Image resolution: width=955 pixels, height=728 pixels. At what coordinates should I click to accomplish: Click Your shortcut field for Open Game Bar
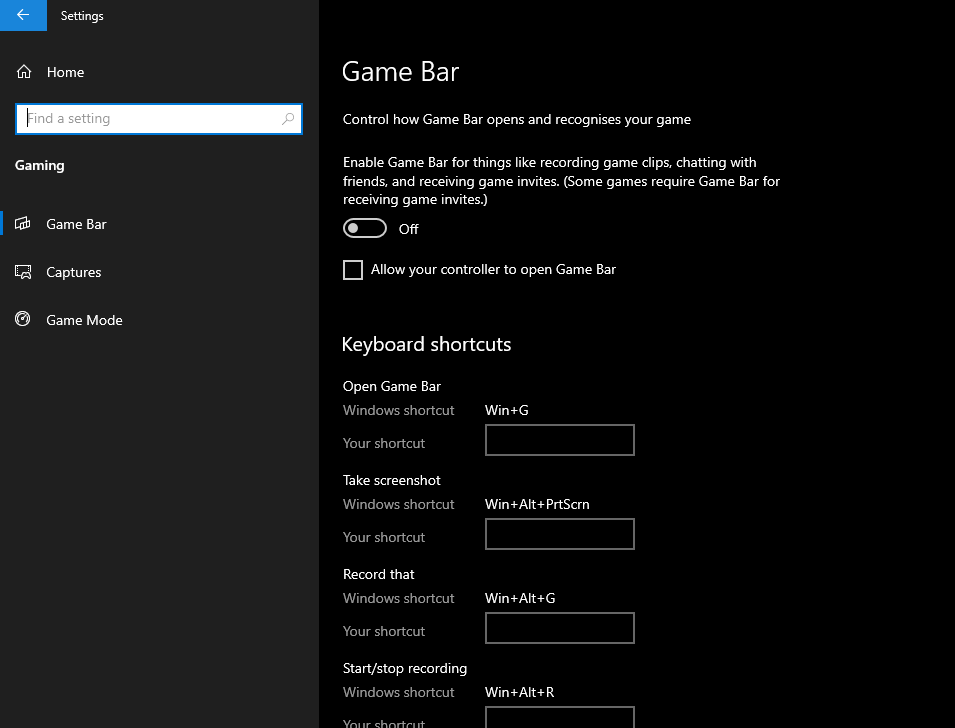[x=560, y=440]
